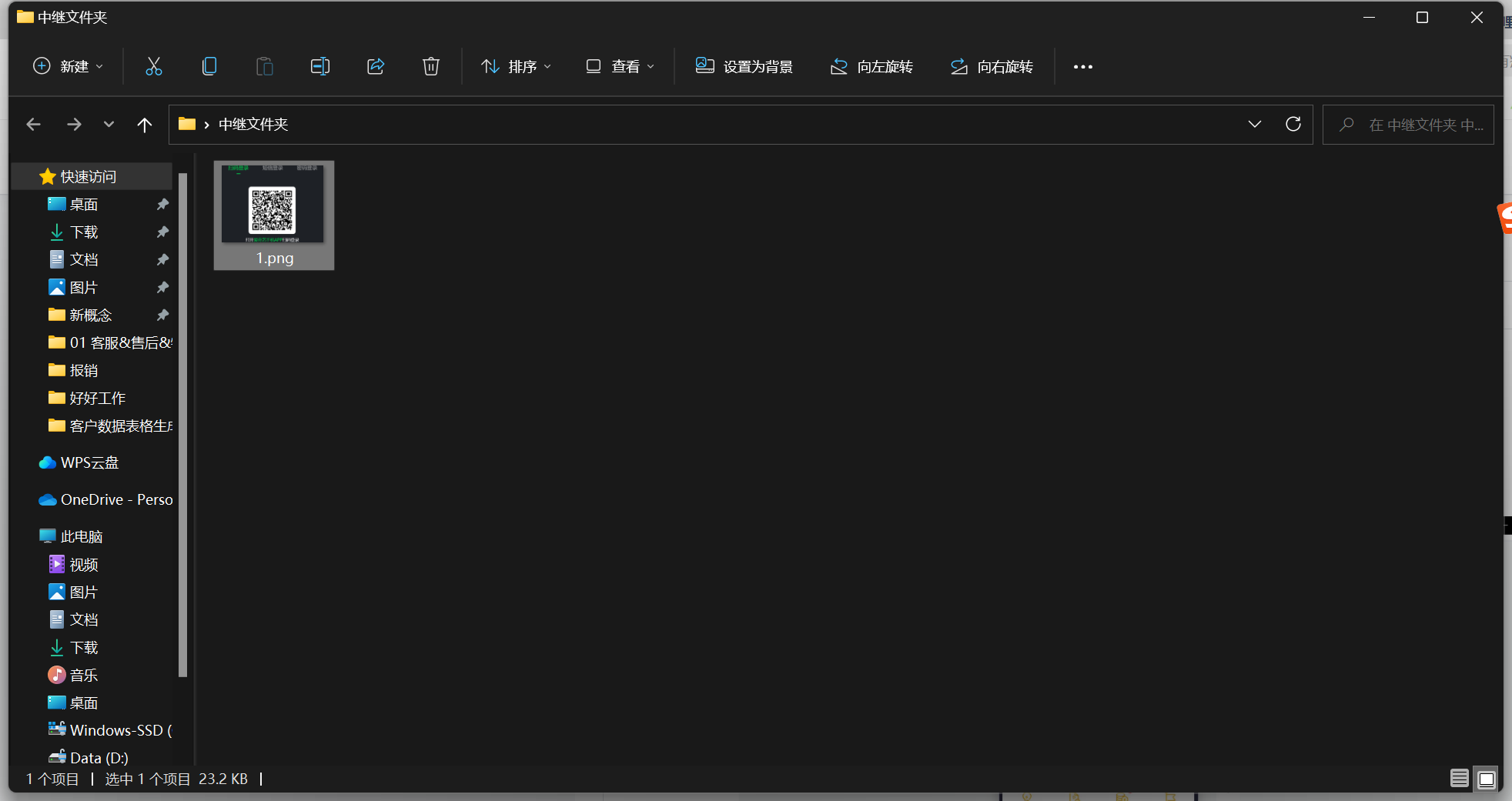Maximize the 中继文件夹 window
1512x801 pixels.
pyautogui.click(x=1422, y=17)
